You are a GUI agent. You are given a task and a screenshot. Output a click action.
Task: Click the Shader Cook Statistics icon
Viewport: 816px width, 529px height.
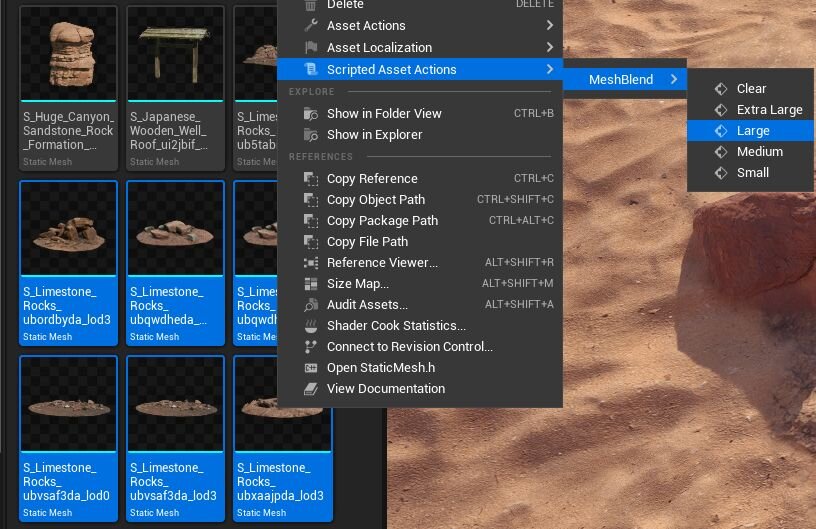[311, 326]
